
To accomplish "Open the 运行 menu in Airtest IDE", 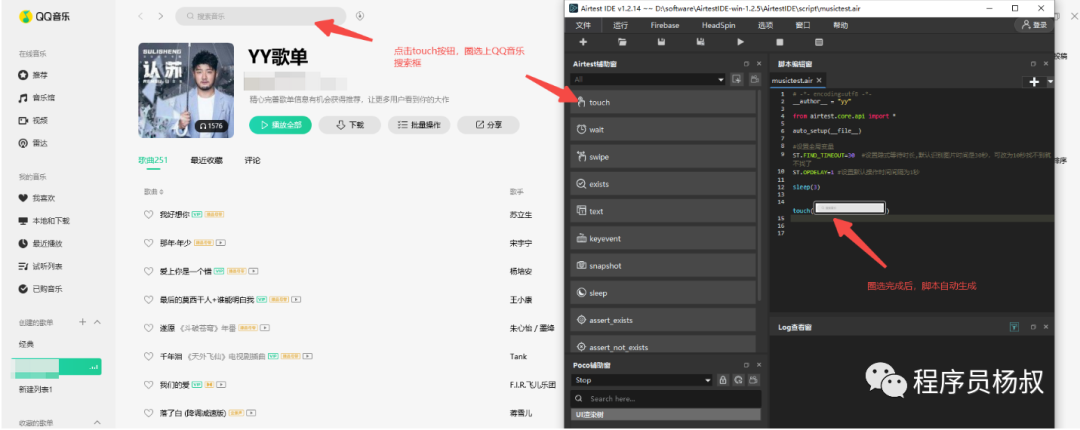I will (621, 25).
